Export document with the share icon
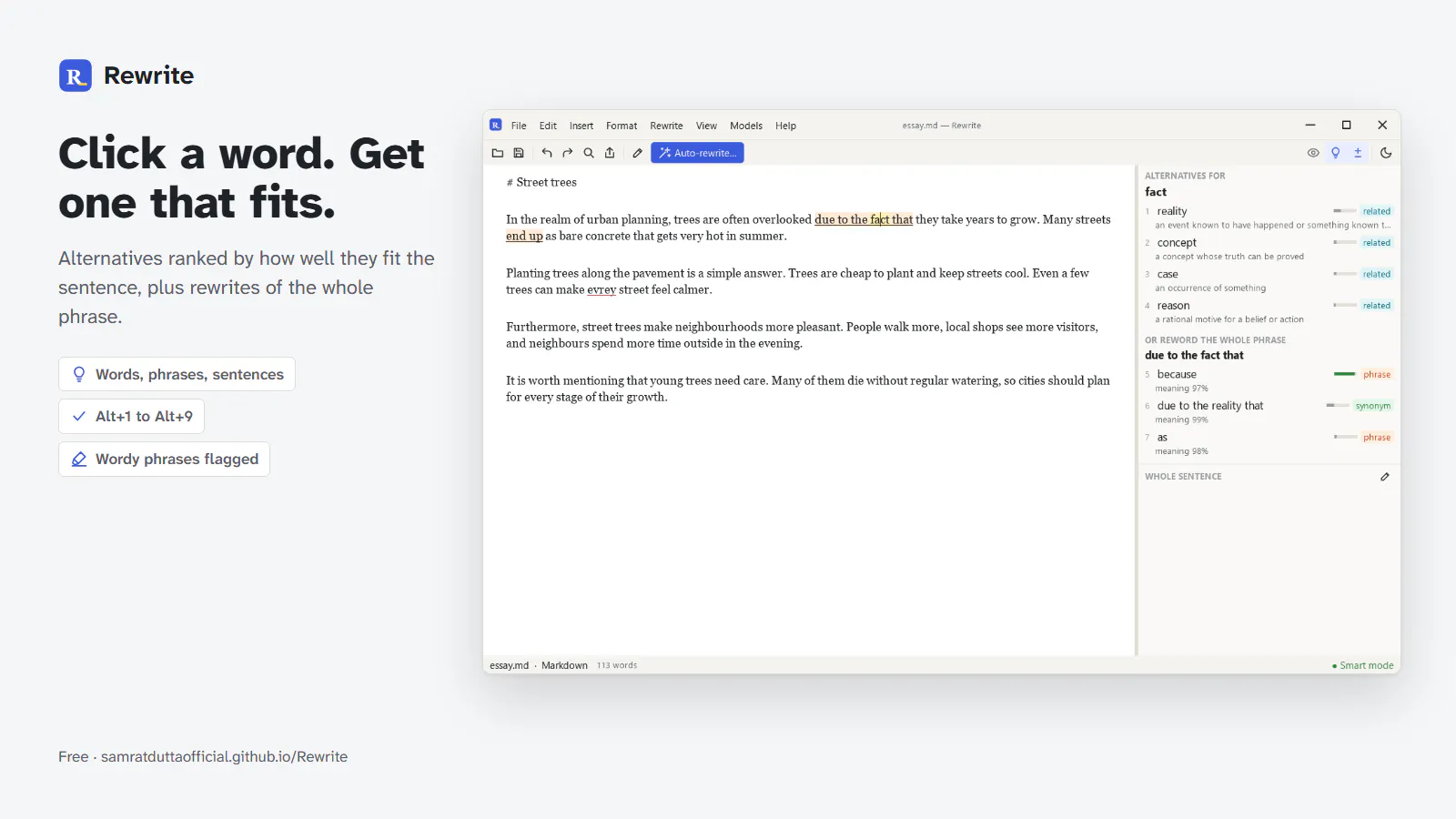The height and width of the screenshot is (819, 1456). 610,153
